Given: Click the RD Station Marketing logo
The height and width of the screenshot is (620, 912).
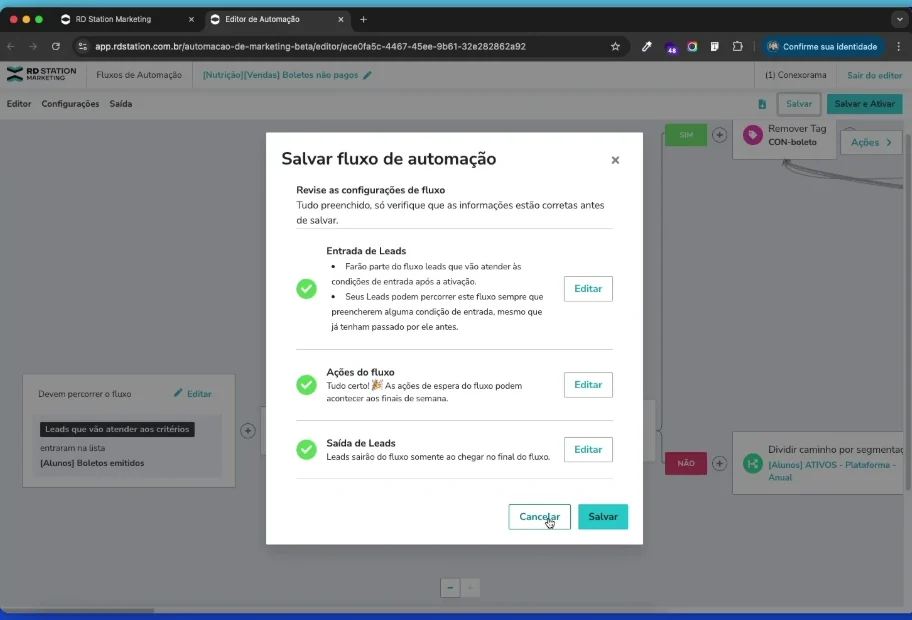Looking at the screenshot, I should (x=41, y=74).
